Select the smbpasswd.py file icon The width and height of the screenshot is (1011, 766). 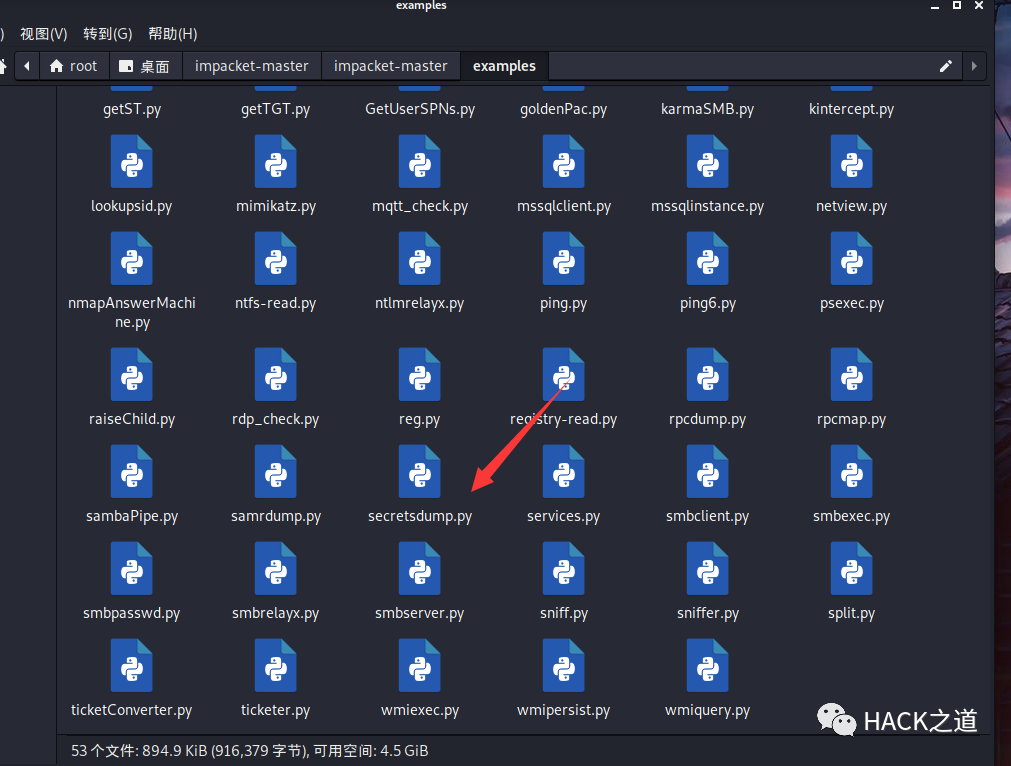coord(132,569)
